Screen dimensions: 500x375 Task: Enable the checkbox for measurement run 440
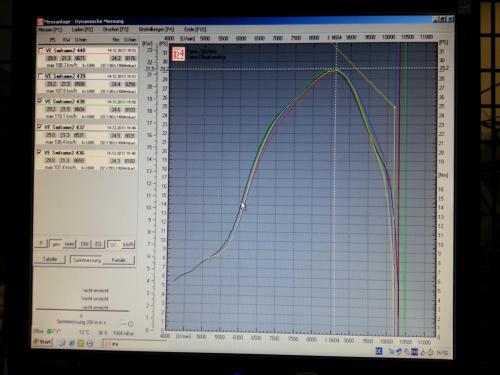click(x=41, y=50)
